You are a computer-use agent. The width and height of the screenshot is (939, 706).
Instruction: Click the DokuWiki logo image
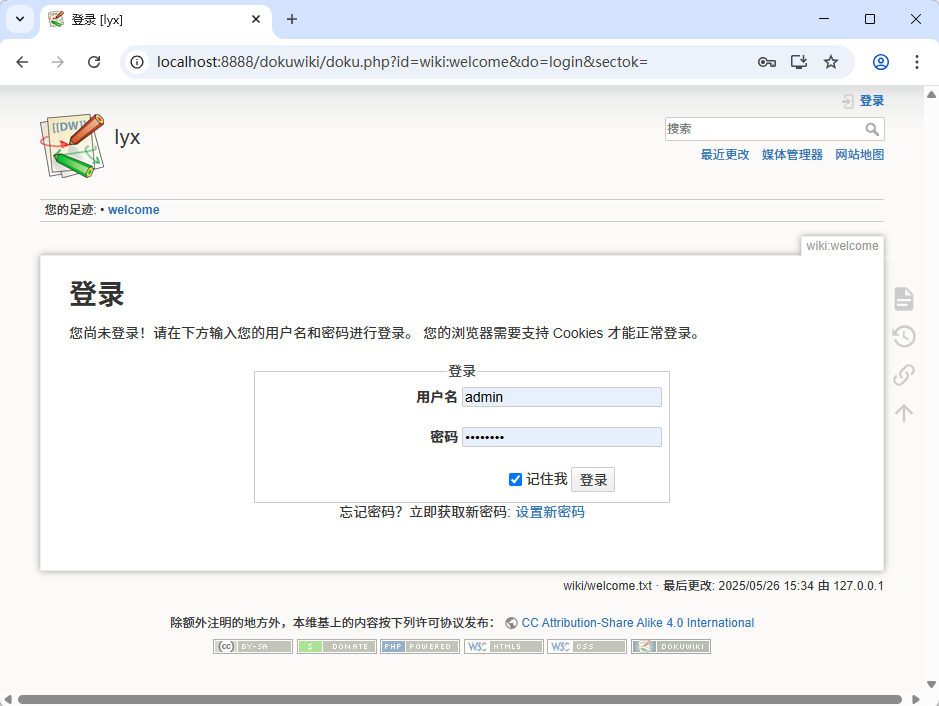pos(72,146)
